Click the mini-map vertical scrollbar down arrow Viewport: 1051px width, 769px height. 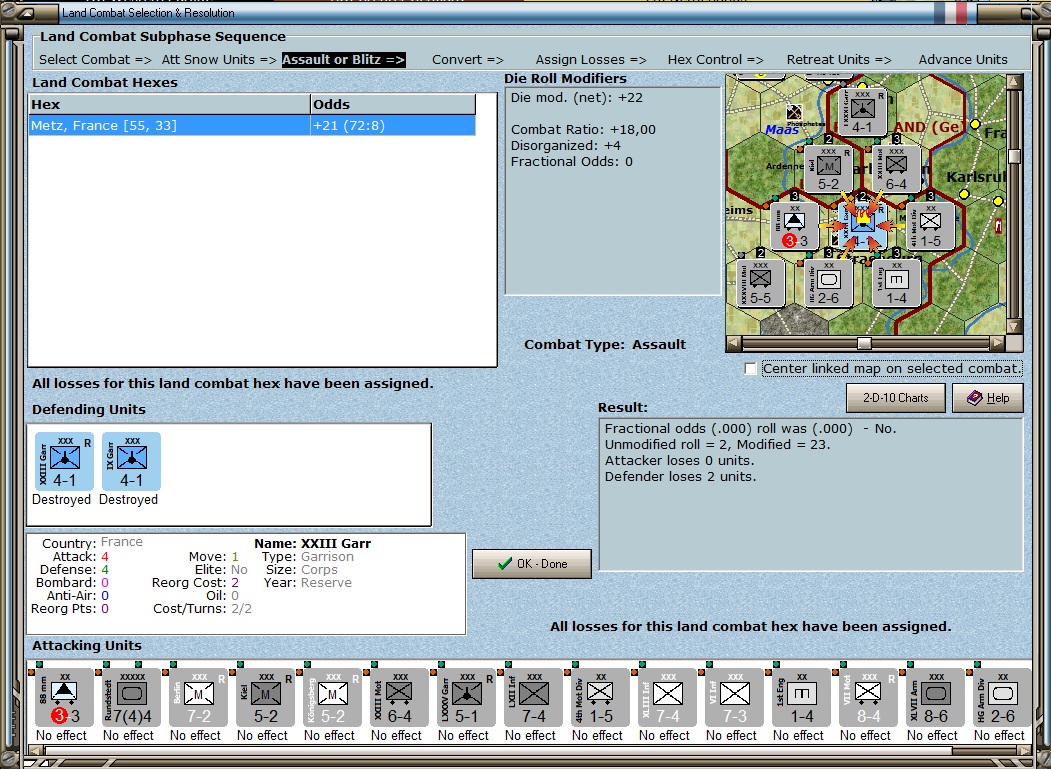click(1015, 327)
